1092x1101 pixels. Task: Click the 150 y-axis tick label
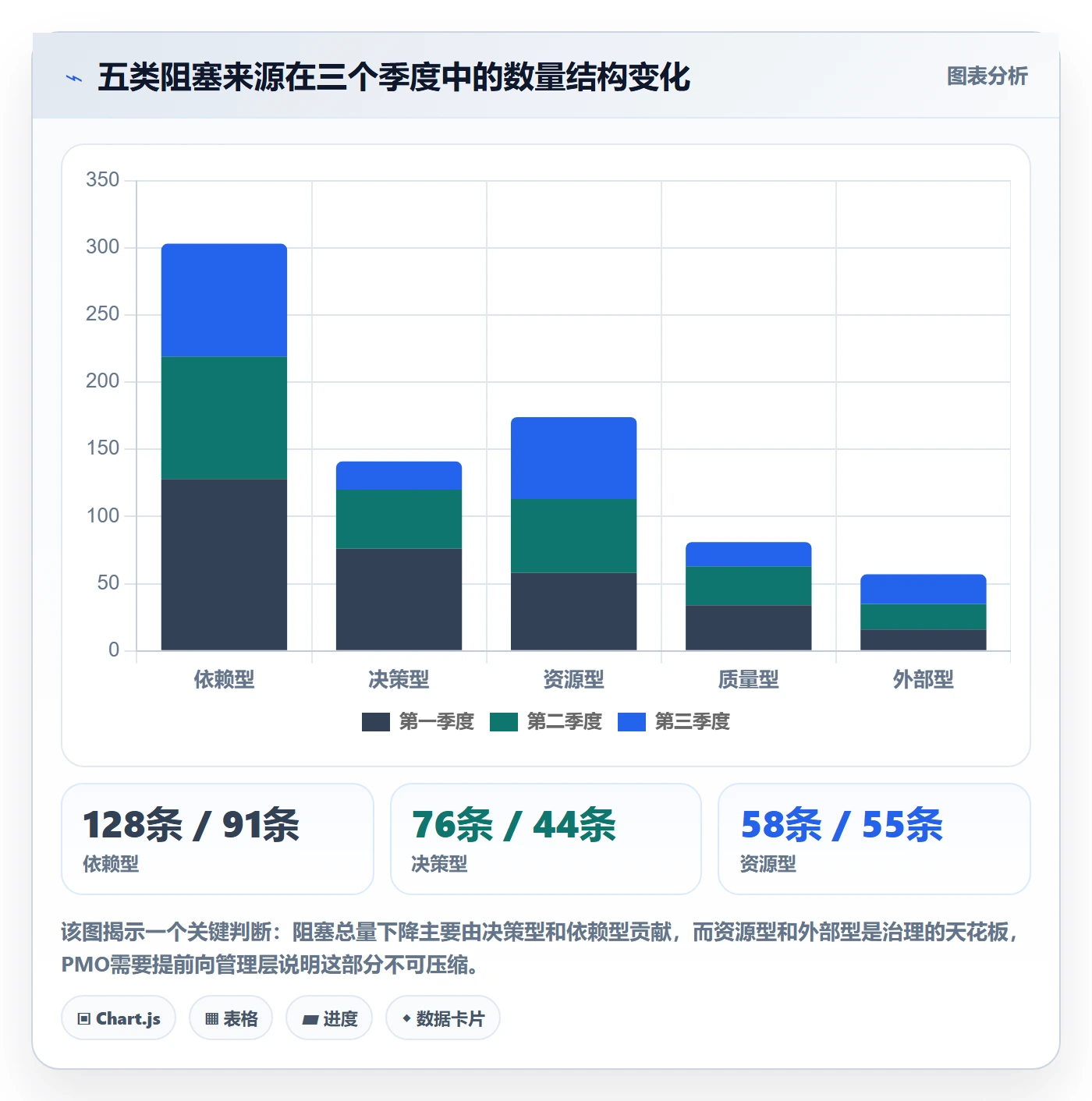coord(102,448)
